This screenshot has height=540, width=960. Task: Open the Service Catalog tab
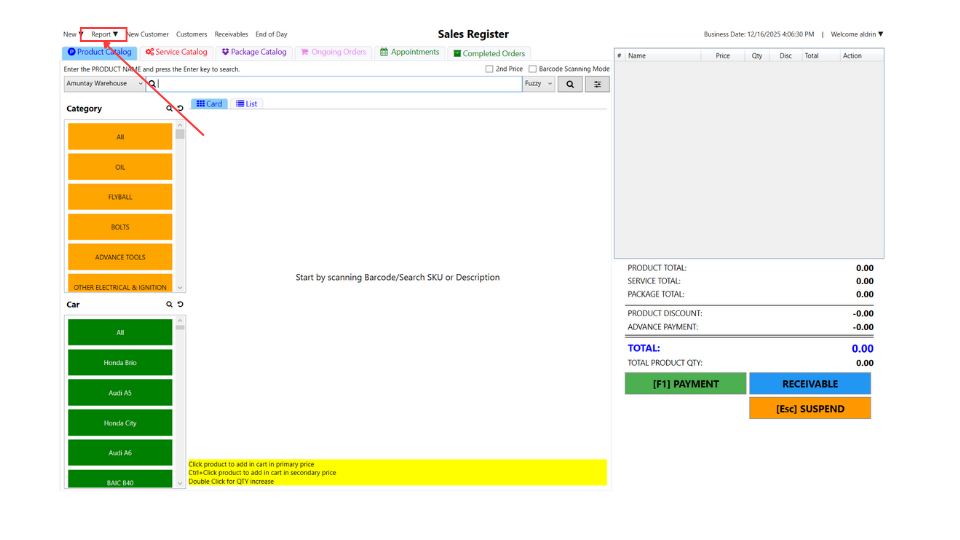tap(176, 52)
